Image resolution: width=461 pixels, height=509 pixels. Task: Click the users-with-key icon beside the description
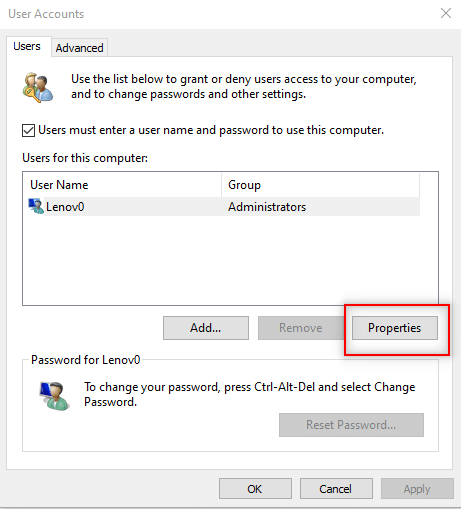pos(38,88)
